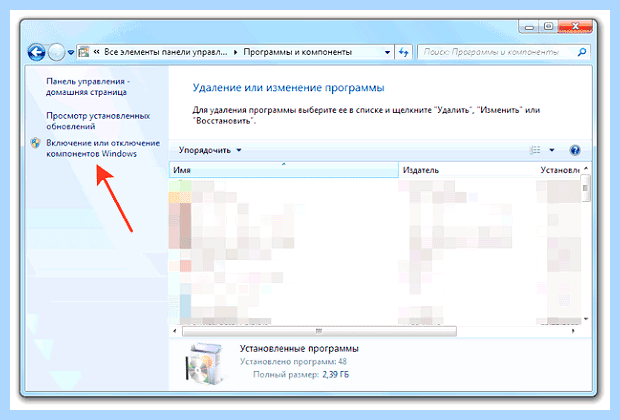Click vertical scrollbar up arrow
The image size is (620, 420).
point(586,168)
